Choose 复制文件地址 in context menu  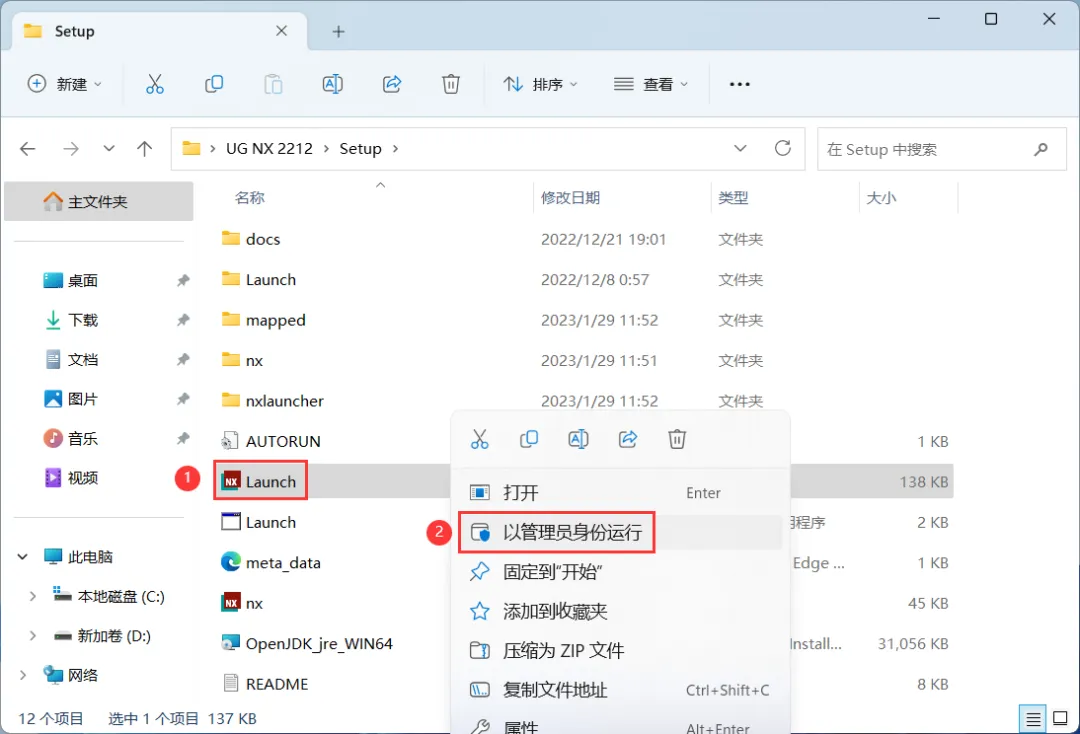(x=620, y=690)
